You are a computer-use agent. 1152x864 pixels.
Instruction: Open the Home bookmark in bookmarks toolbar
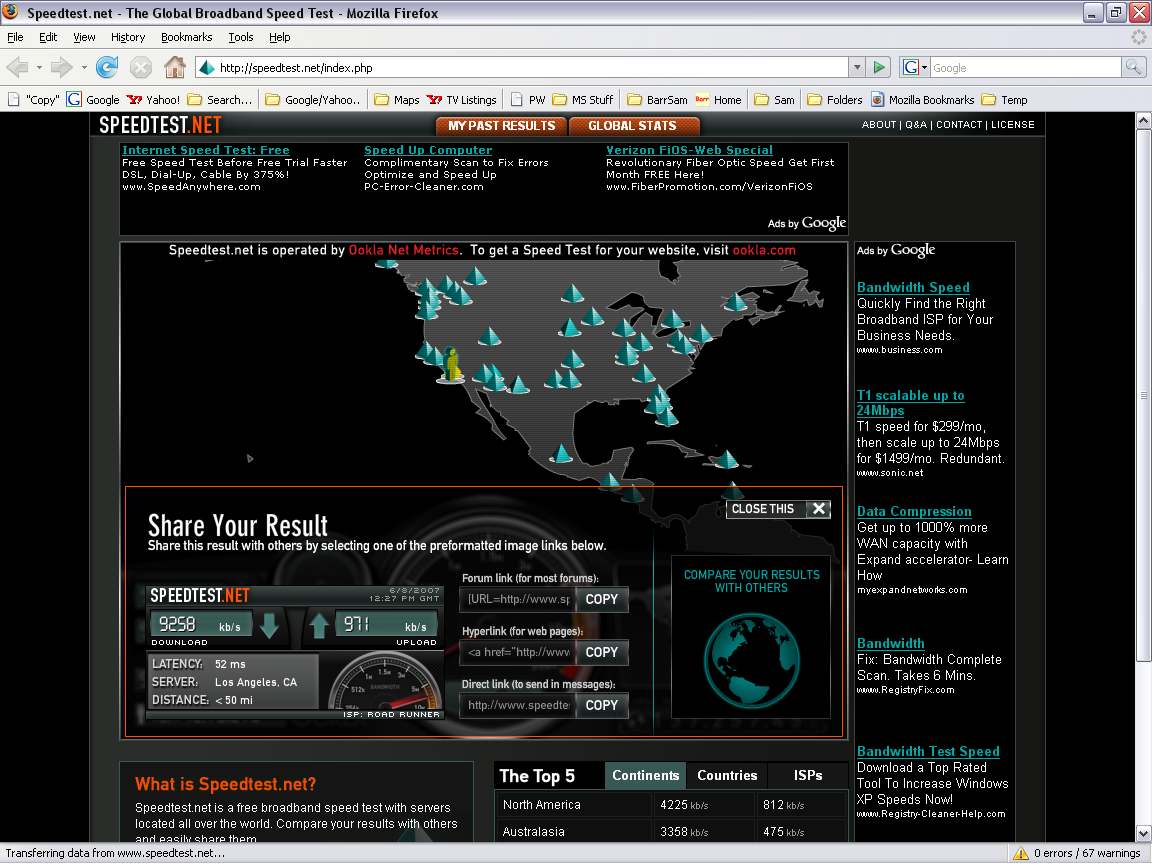(719, 100)
